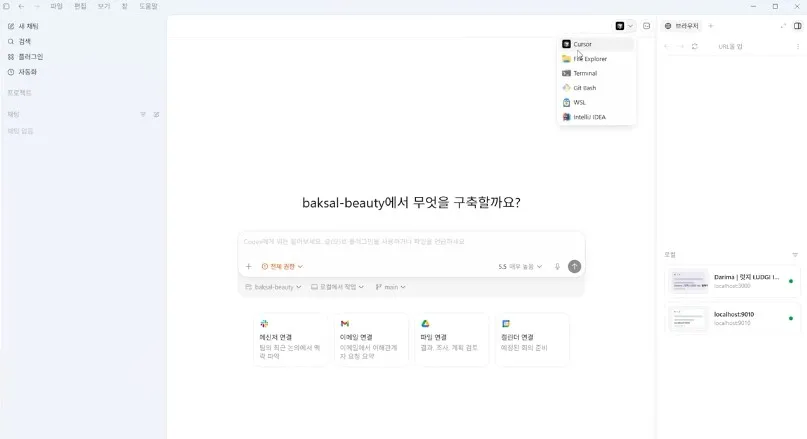Open the localhost:9010 entry
Image resolution: width=807 pixels, height=439 pixels.
733,319
